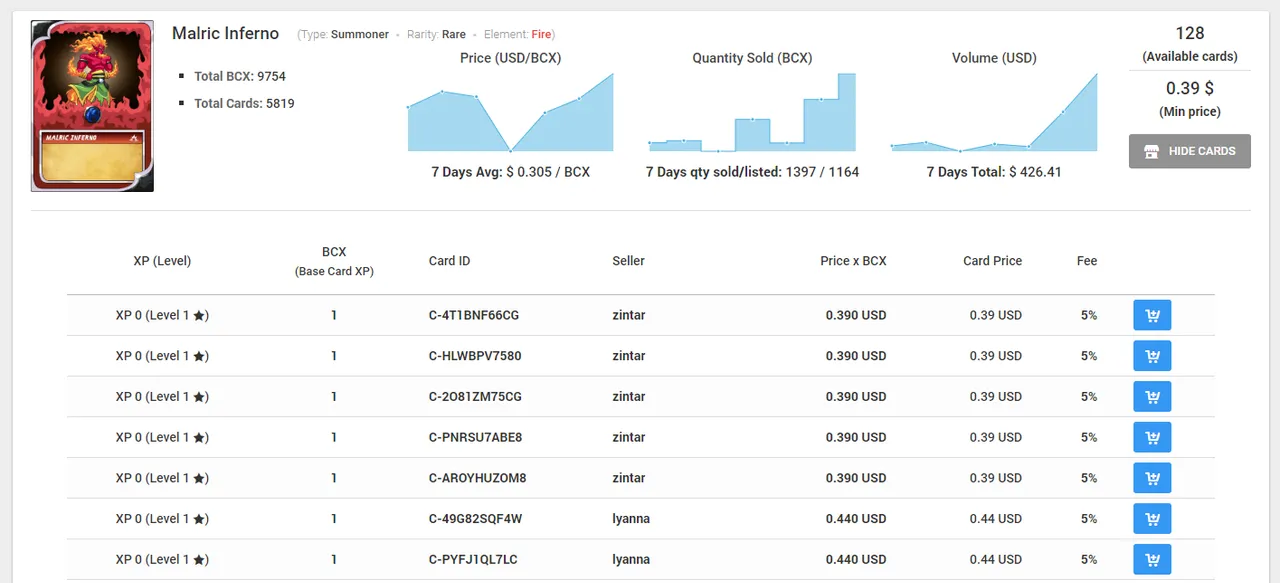Add card C-PNRSU7ABE8 to cart
Image resolution: width=1280 pixels, height=583 pixels.
point(1152,437)
